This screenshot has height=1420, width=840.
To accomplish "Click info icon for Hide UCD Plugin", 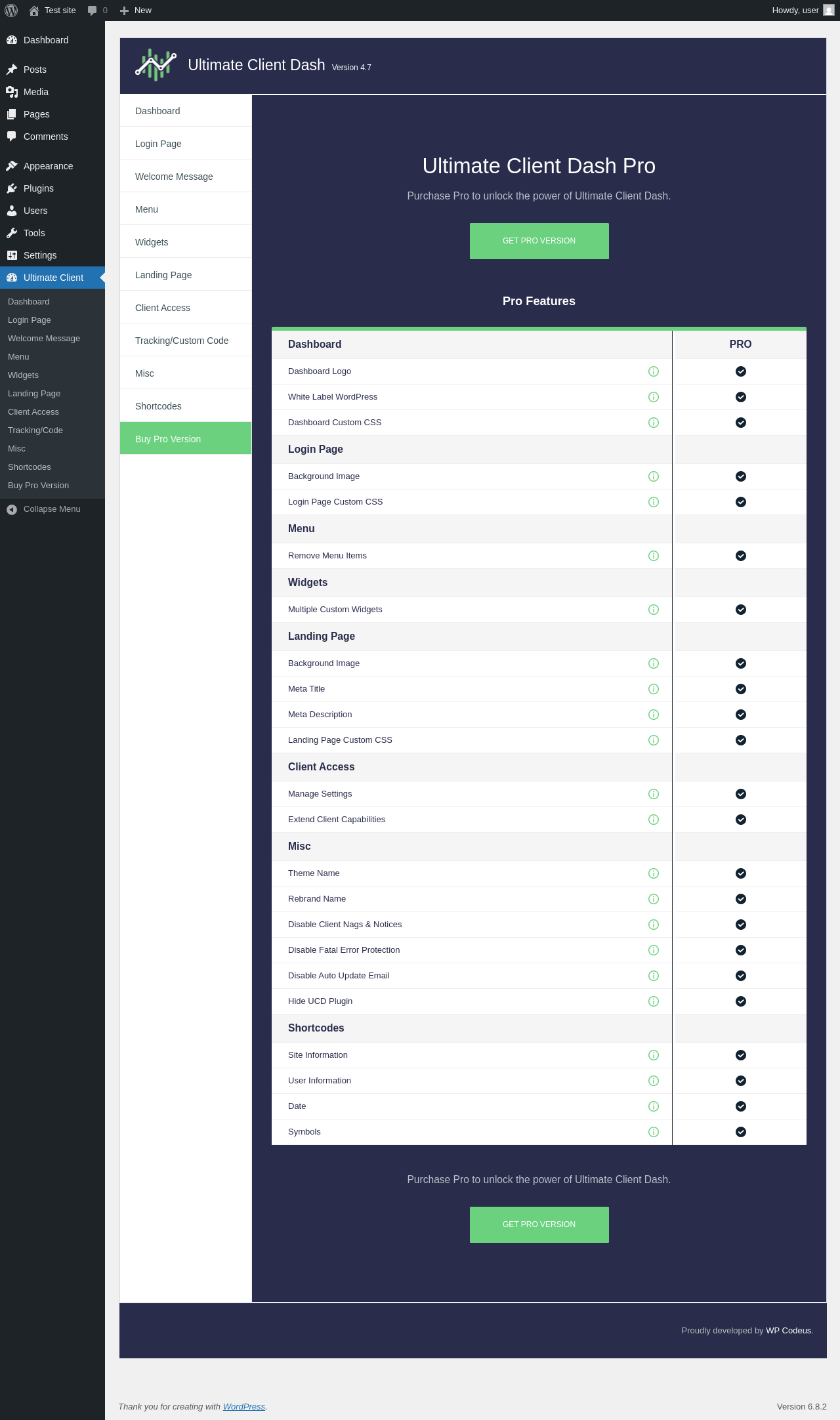I will coord(654,1001).
